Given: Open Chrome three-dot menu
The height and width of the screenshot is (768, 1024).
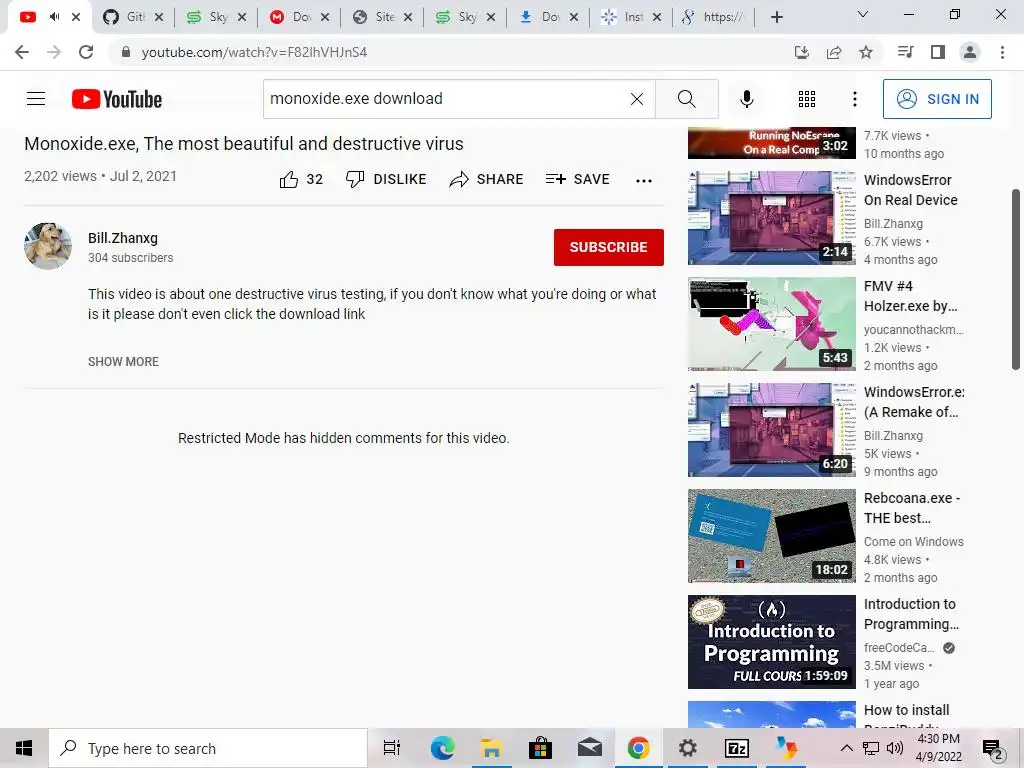Looking at the screenshot, I should pyautogui.click(x=1002, y=52).
